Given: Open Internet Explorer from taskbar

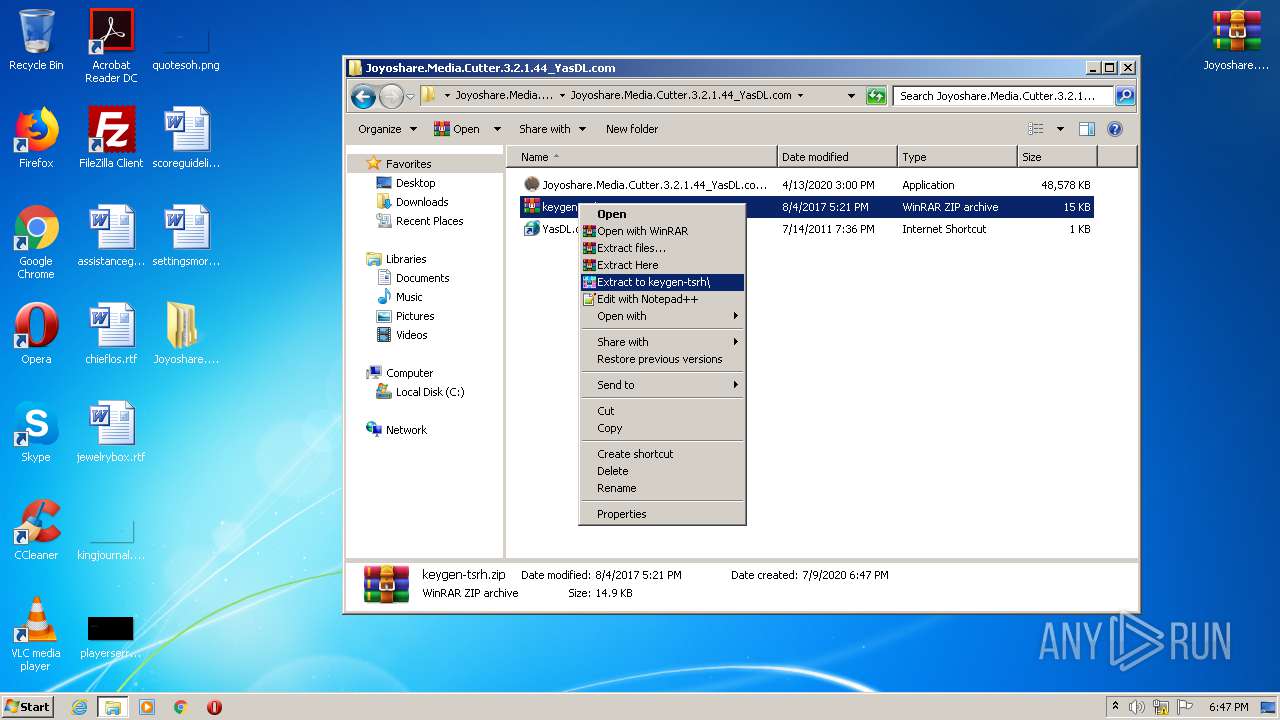Looking at the screenshot, I should pos(79,707).
